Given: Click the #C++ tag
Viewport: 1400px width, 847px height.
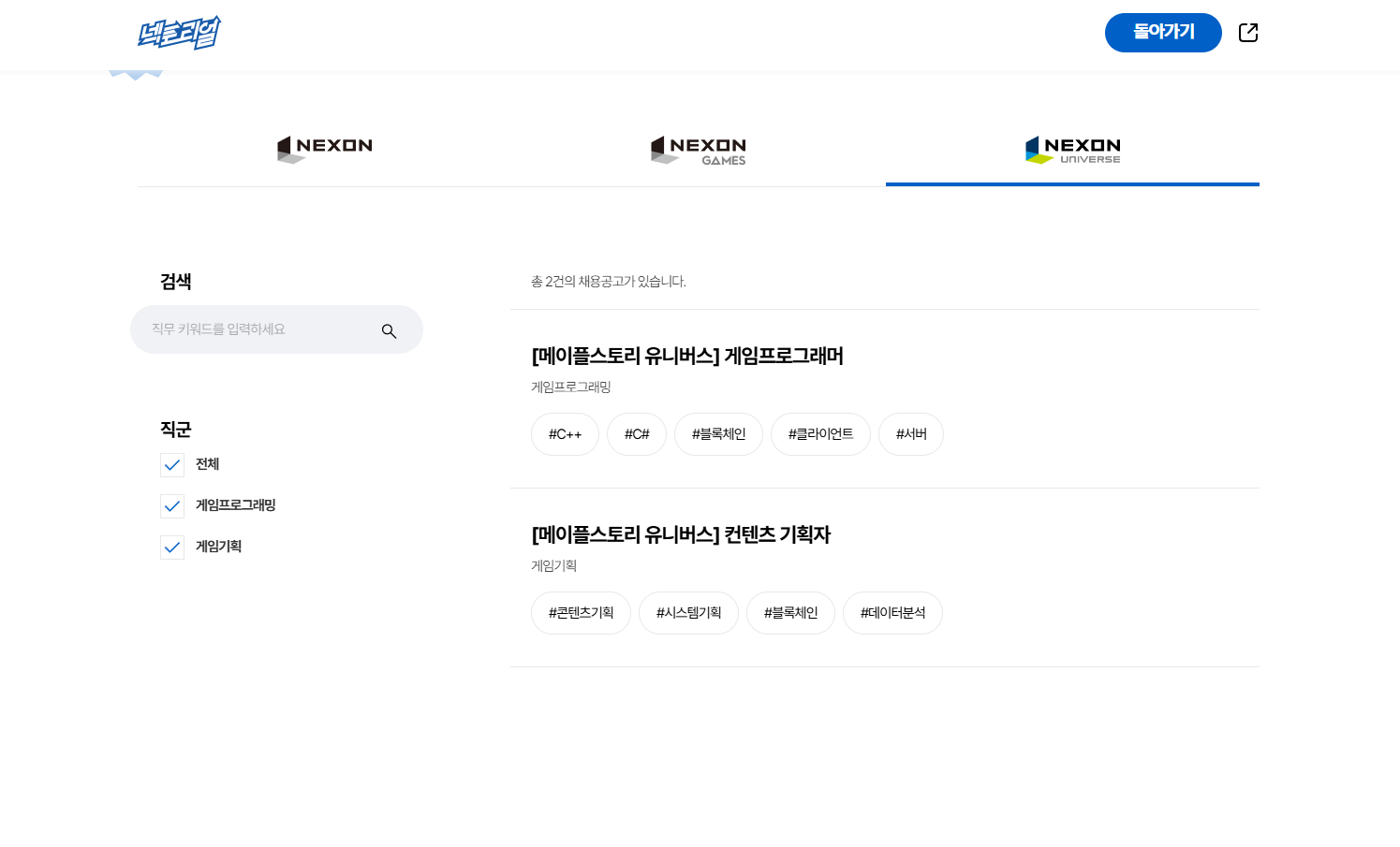Looking at the screenshot, I should point(565,434).
